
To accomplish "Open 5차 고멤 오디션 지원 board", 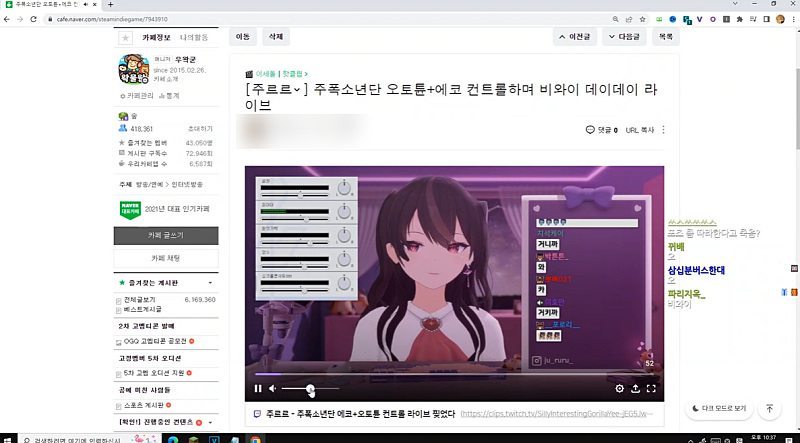I will click(154, 373).
